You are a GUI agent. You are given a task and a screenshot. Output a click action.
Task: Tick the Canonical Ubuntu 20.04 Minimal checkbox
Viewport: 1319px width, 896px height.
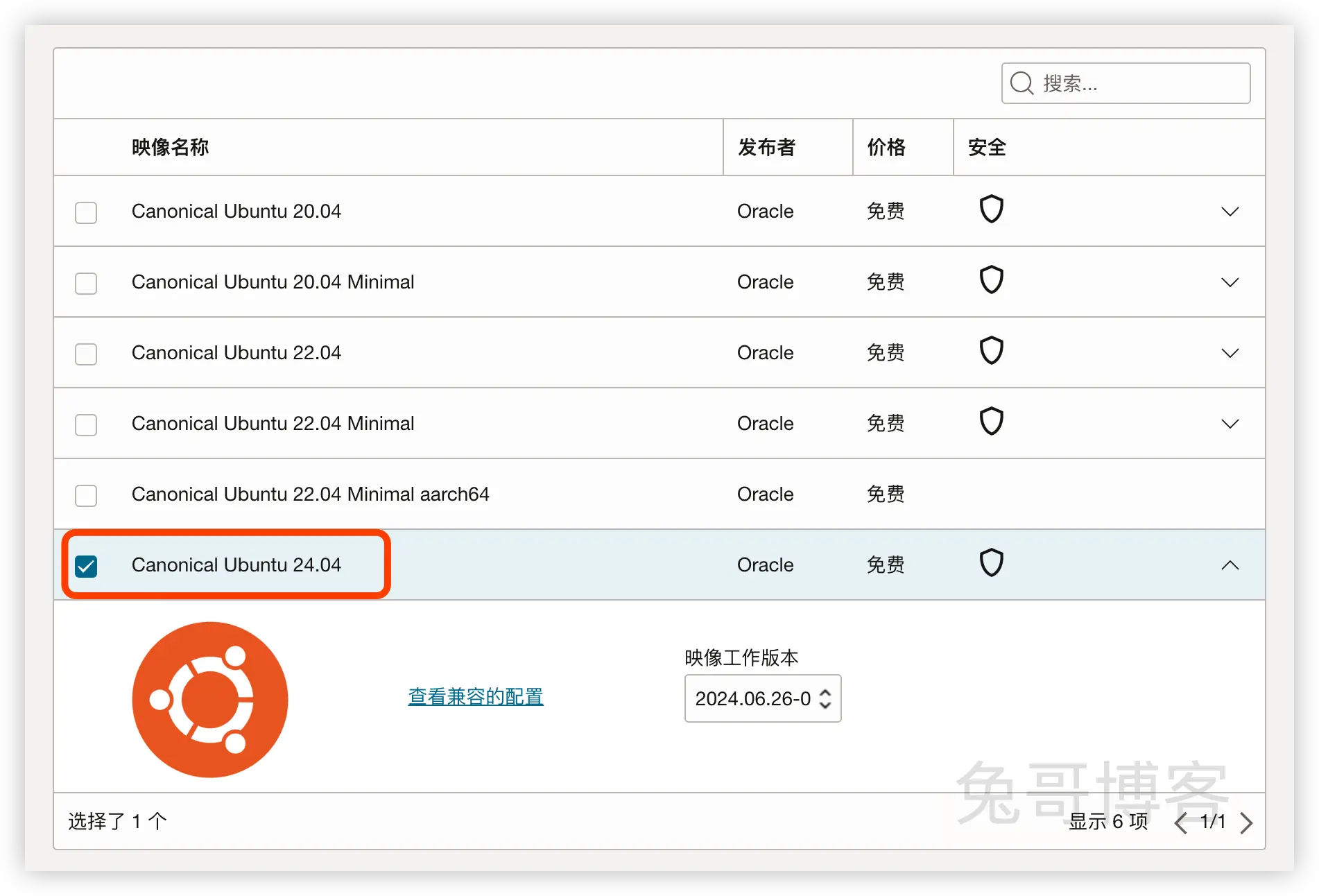click(86, 283)
